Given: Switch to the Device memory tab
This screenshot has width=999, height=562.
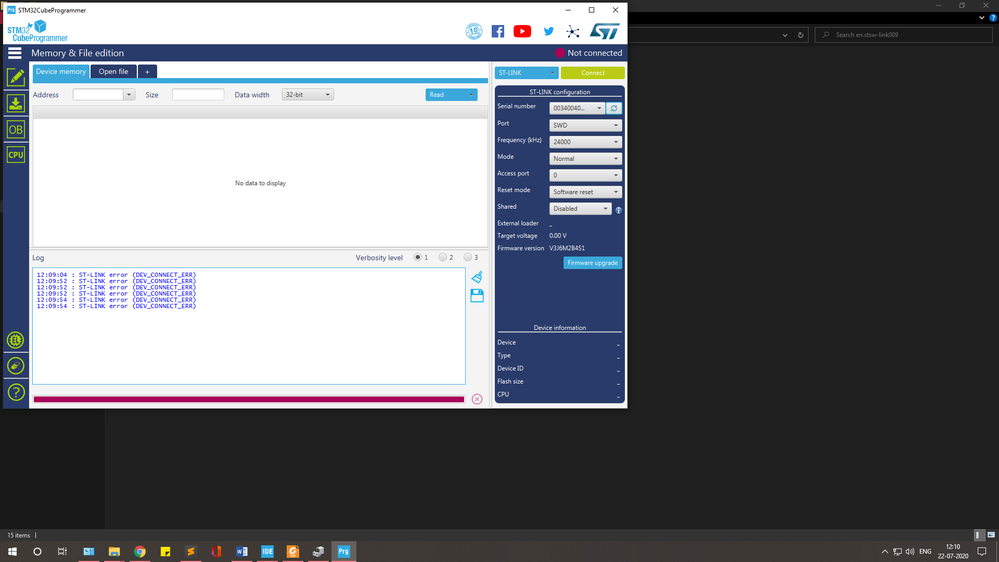Looking at the screenshot, I should tap(61, 71).
